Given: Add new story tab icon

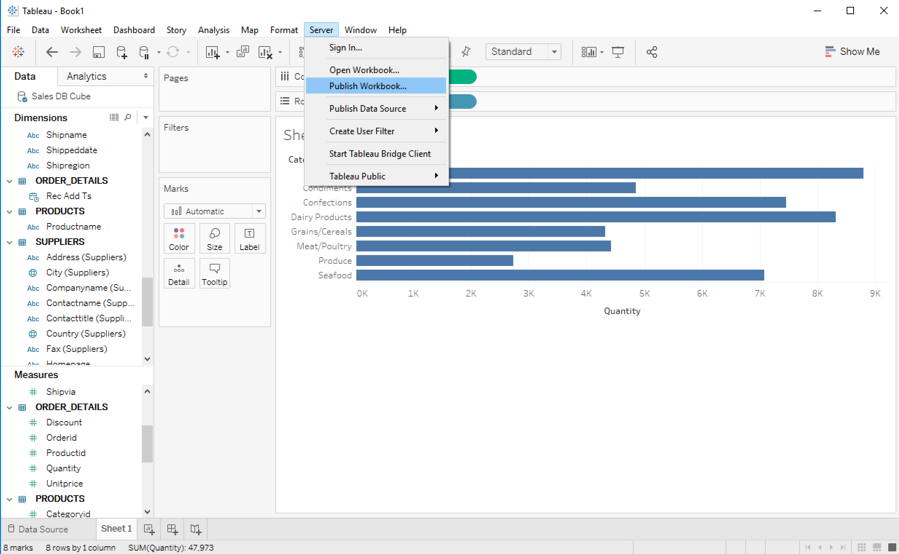Looking at the screenshot, I should pos(196,529).
